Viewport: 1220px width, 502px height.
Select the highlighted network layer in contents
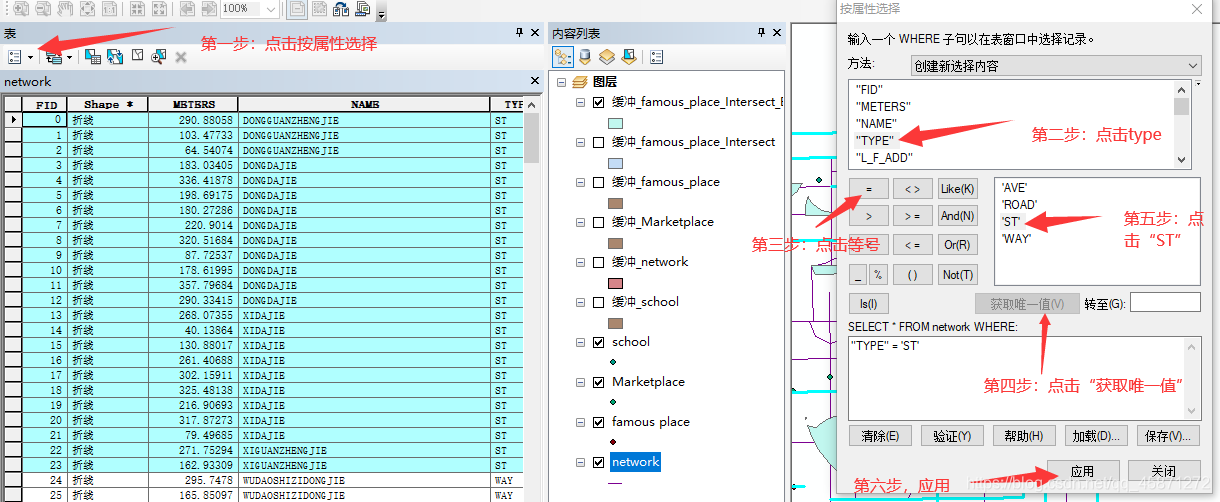(x=636, y=462)
